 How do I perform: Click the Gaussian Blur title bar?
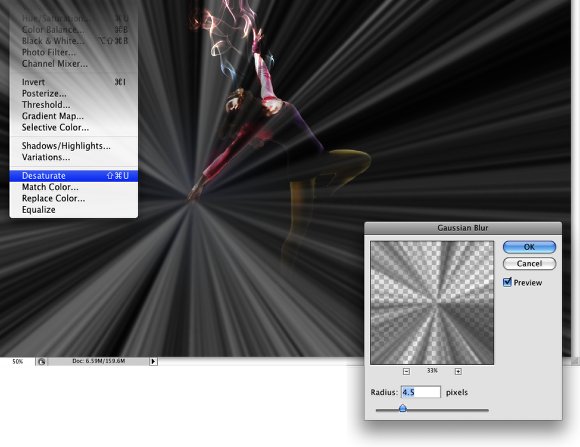pyautogui.click(x=463, y=228)
